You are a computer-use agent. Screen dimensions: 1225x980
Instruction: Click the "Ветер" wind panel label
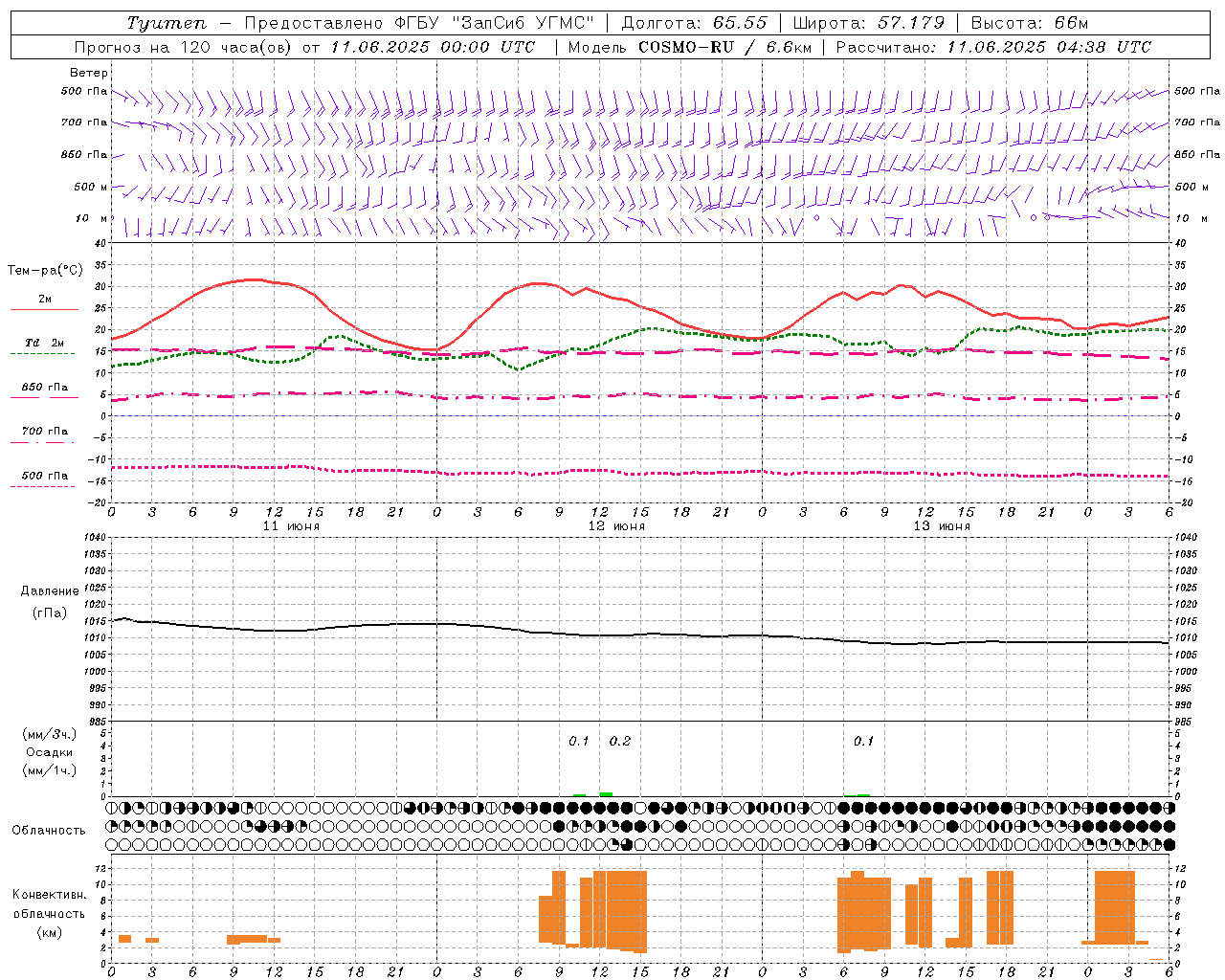(89, 73)
